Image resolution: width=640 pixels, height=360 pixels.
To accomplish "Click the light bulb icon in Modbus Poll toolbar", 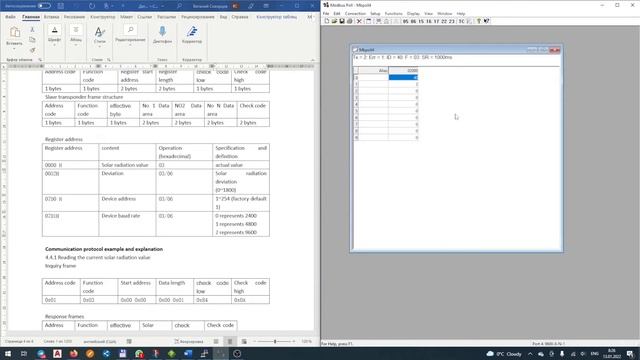I will (479, 21).
